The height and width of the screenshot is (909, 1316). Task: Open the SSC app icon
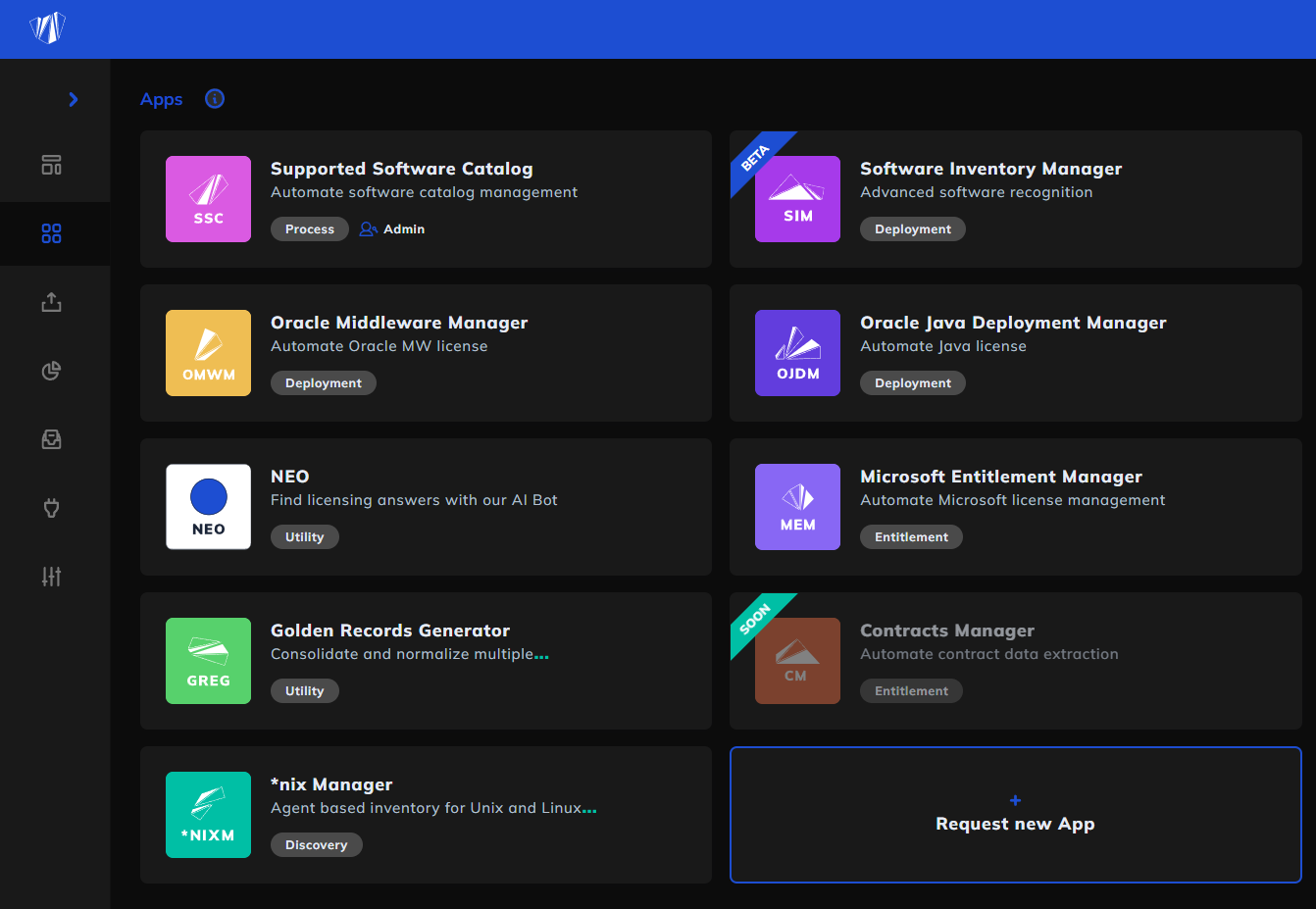209,199
